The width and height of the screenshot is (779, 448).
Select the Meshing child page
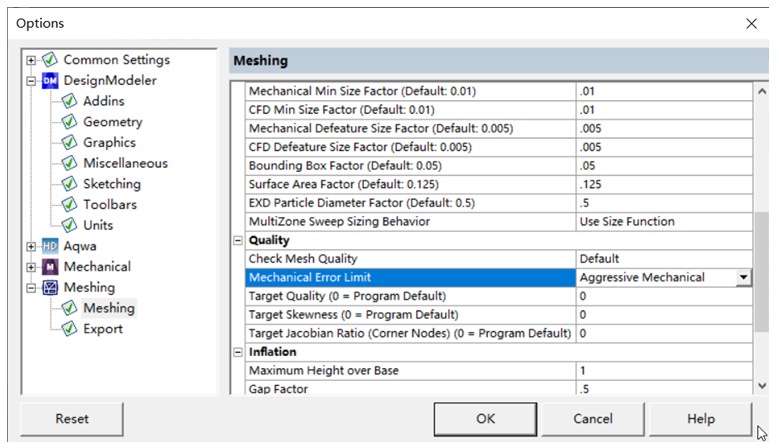109,308
